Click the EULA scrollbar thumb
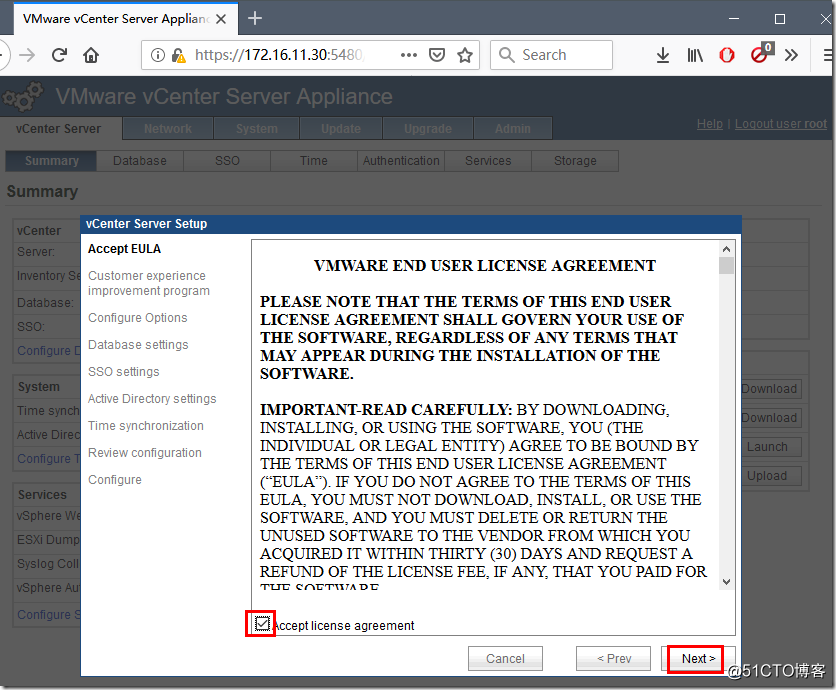 pos(726,266)
